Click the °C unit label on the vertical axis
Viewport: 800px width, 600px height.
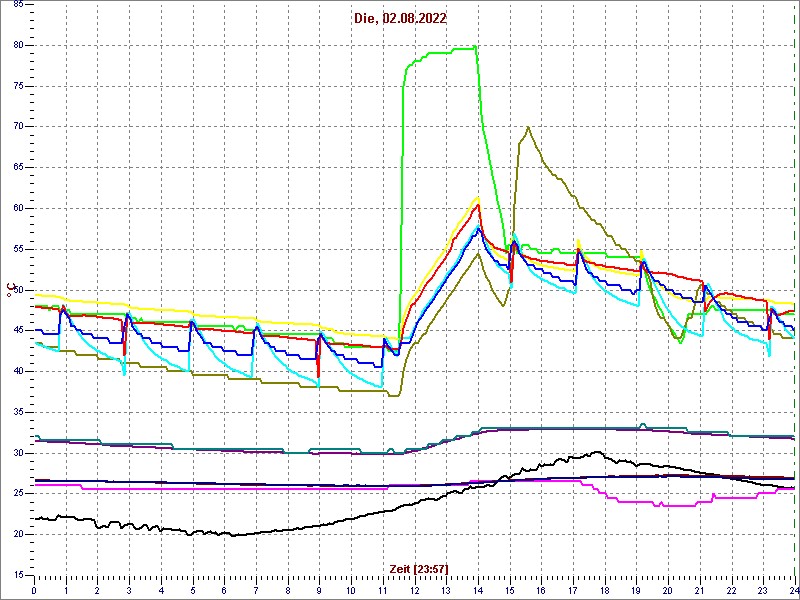10,290
